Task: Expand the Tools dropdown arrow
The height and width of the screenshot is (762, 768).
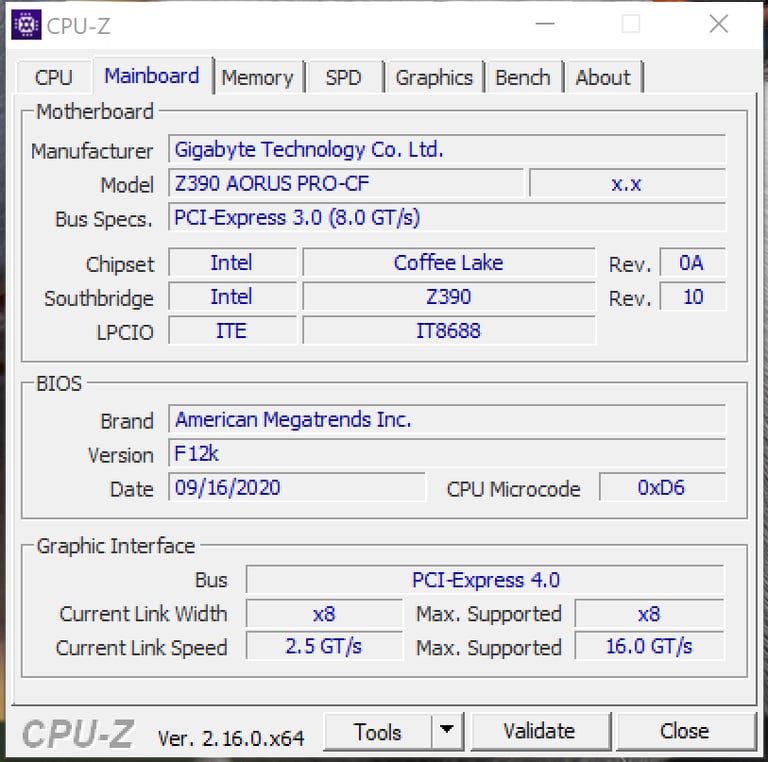Action: pyautogui.click(x=447, y=732)
